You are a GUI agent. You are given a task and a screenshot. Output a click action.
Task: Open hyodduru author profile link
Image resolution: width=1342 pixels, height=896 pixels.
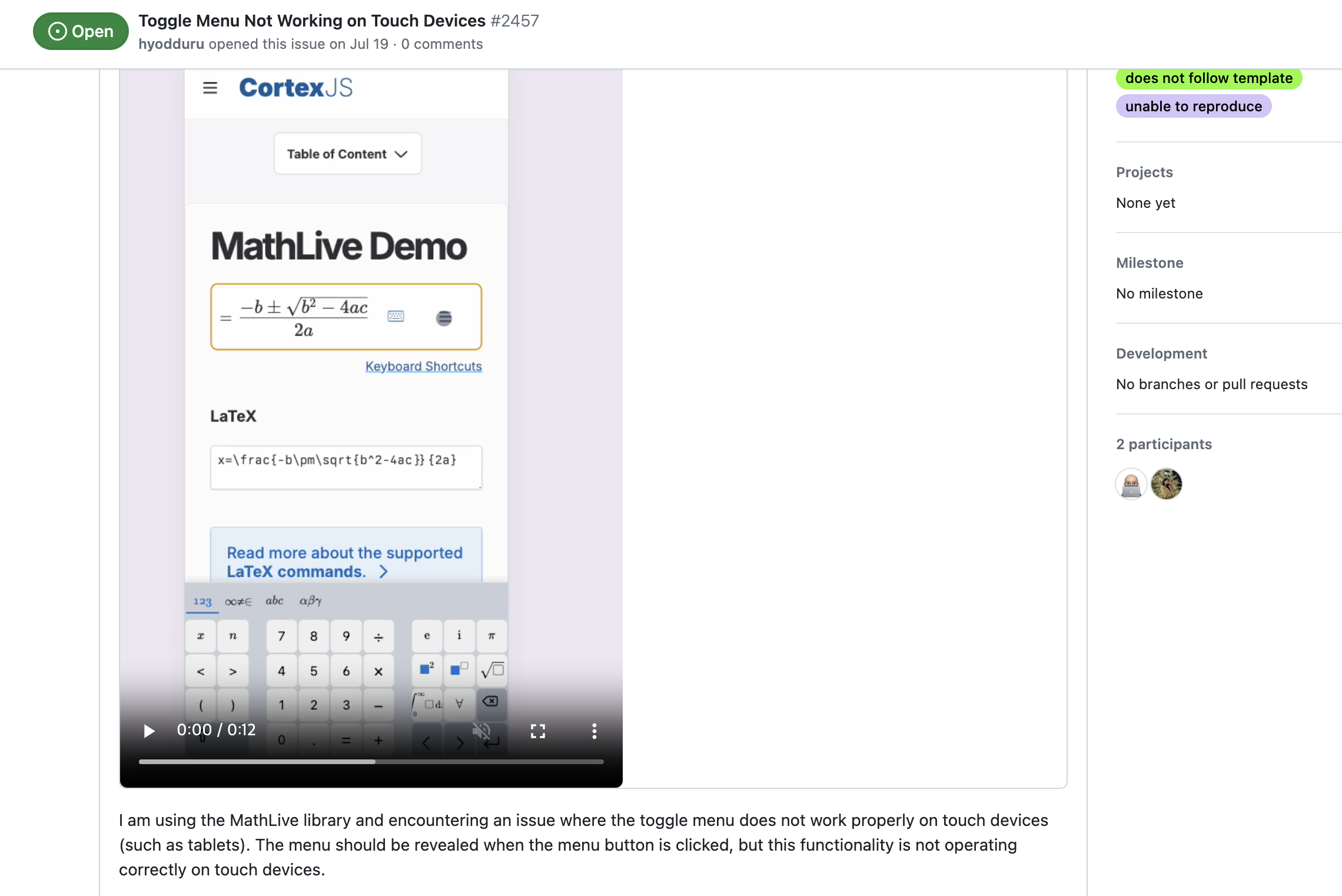171,44
